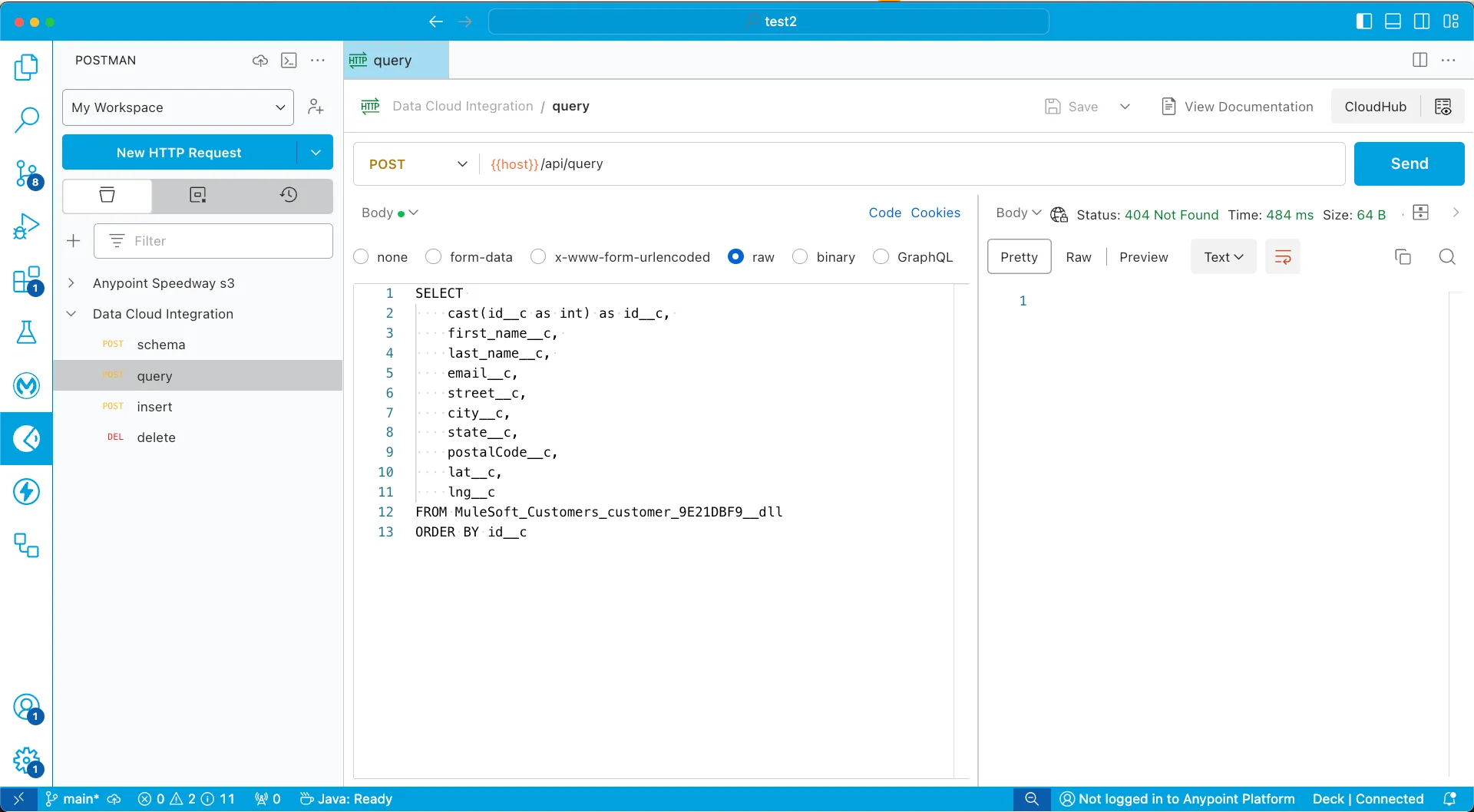Open editor more actions ellipsis
This screenshot has width=1474, height=812.
[x=1449, y=60]
